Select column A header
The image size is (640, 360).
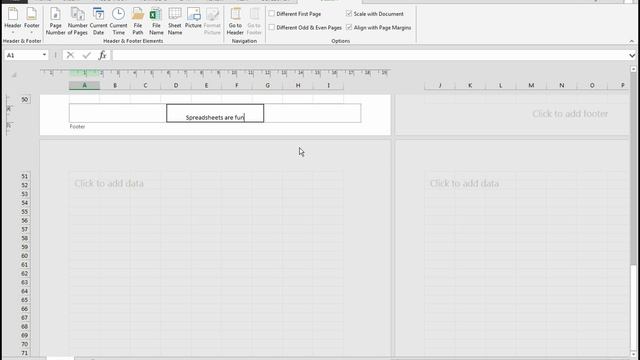(84, 85)
